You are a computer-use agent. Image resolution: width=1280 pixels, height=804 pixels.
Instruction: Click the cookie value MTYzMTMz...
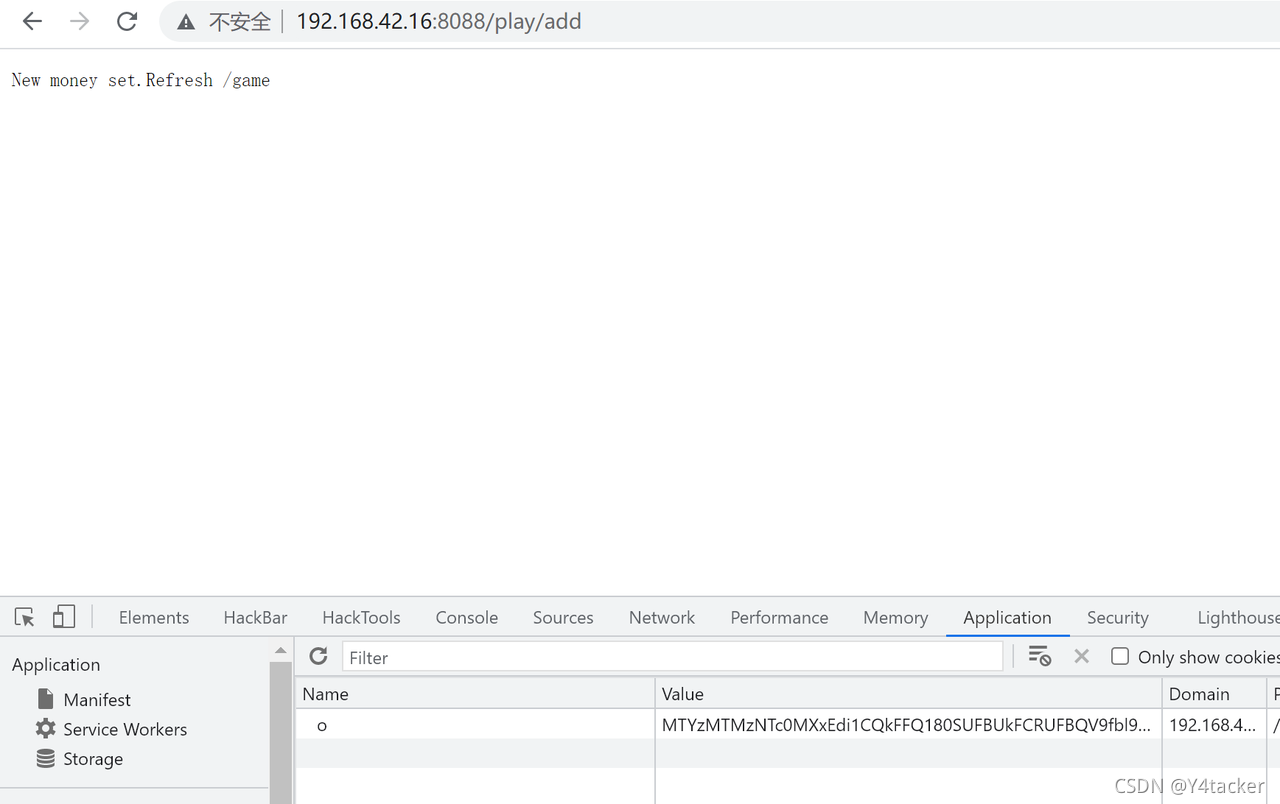pos(906,725)
